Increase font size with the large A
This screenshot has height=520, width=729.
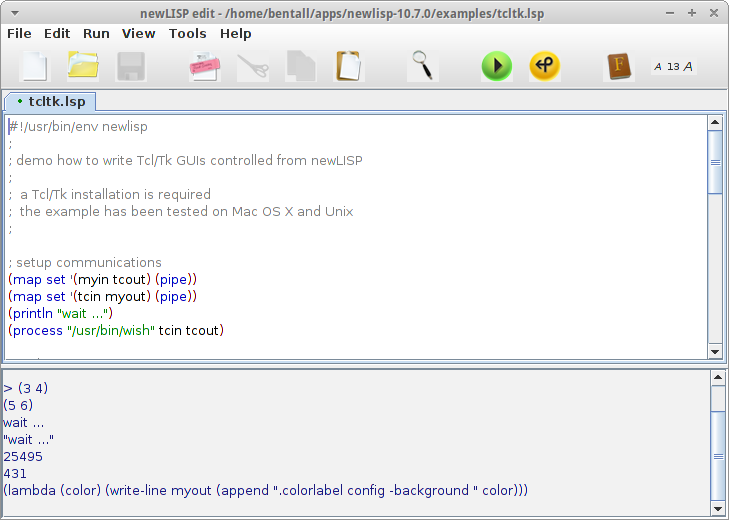coord(689,67)
